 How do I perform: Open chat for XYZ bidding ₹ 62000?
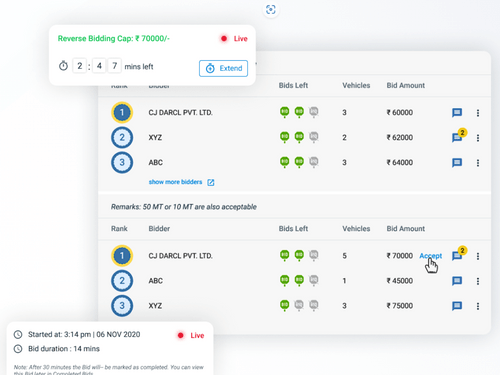click(x=457, y=138)
